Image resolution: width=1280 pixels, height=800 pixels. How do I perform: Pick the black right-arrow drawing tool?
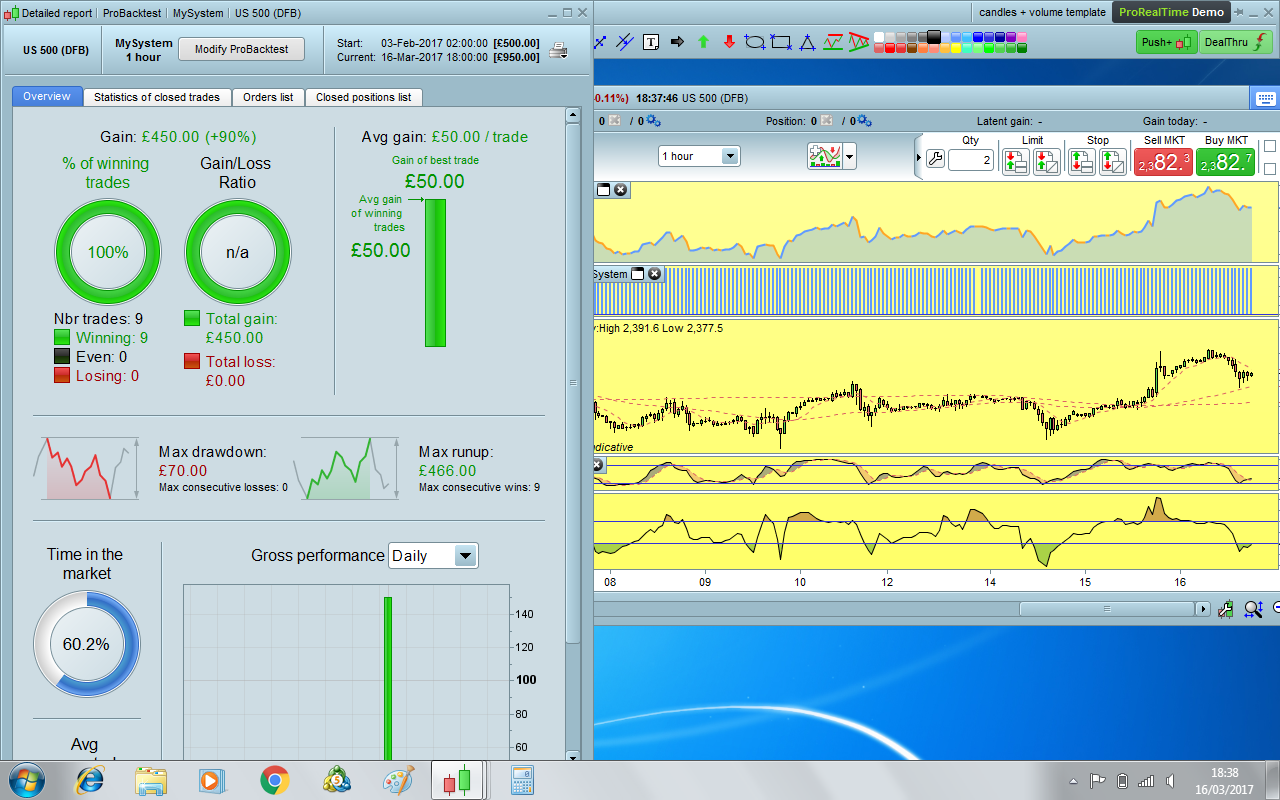[677, 42]
